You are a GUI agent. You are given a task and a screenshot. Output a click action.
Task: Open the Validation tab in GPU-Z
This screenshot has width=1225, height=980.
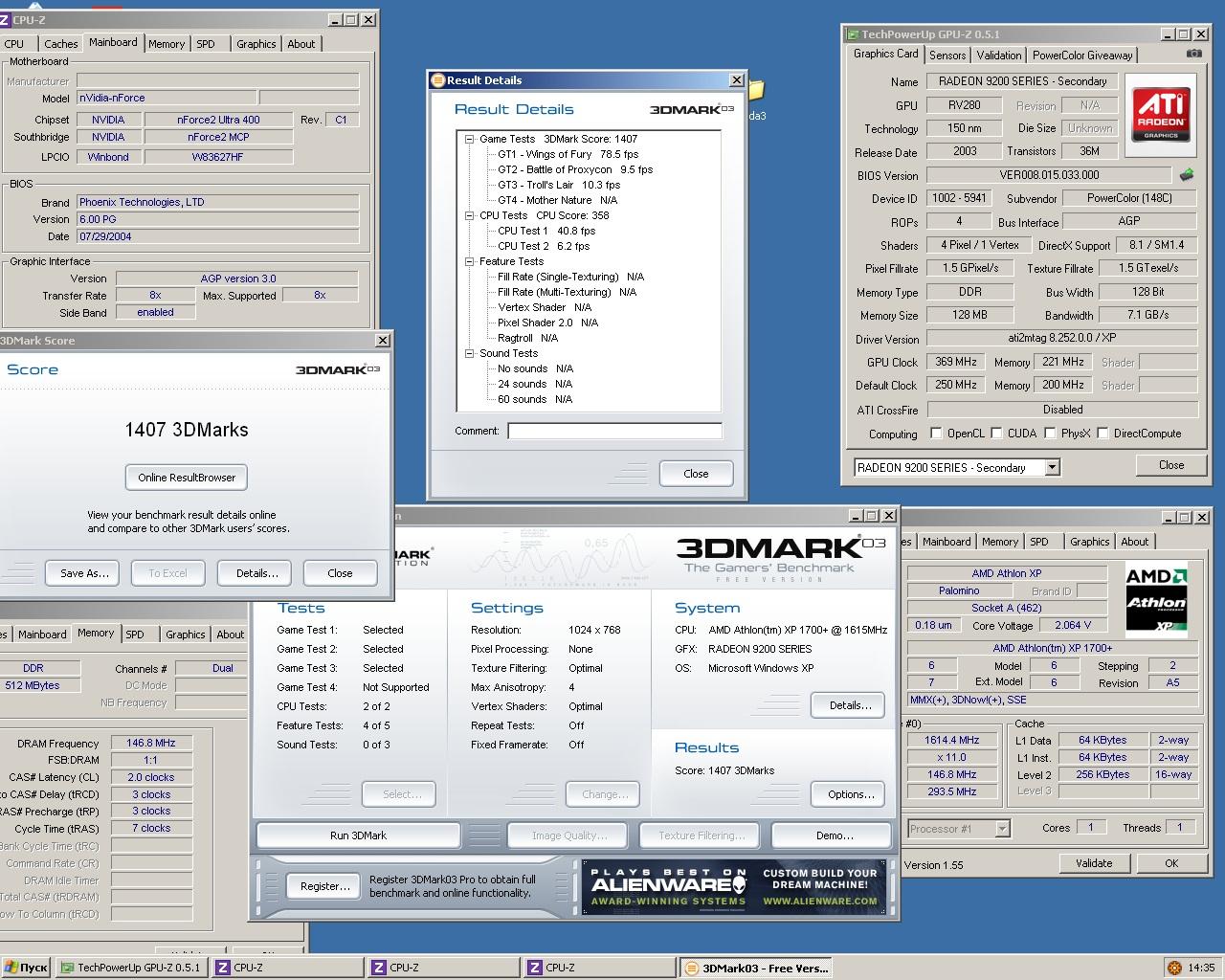pos(999,56)
